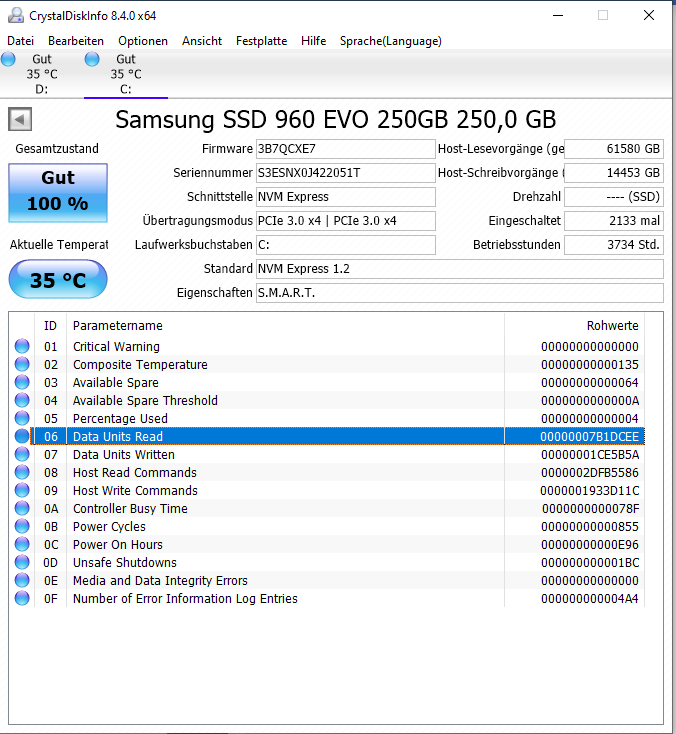
Task: Click the Betriebsstunden value 3734 Std.
Action: coord(614,245)
